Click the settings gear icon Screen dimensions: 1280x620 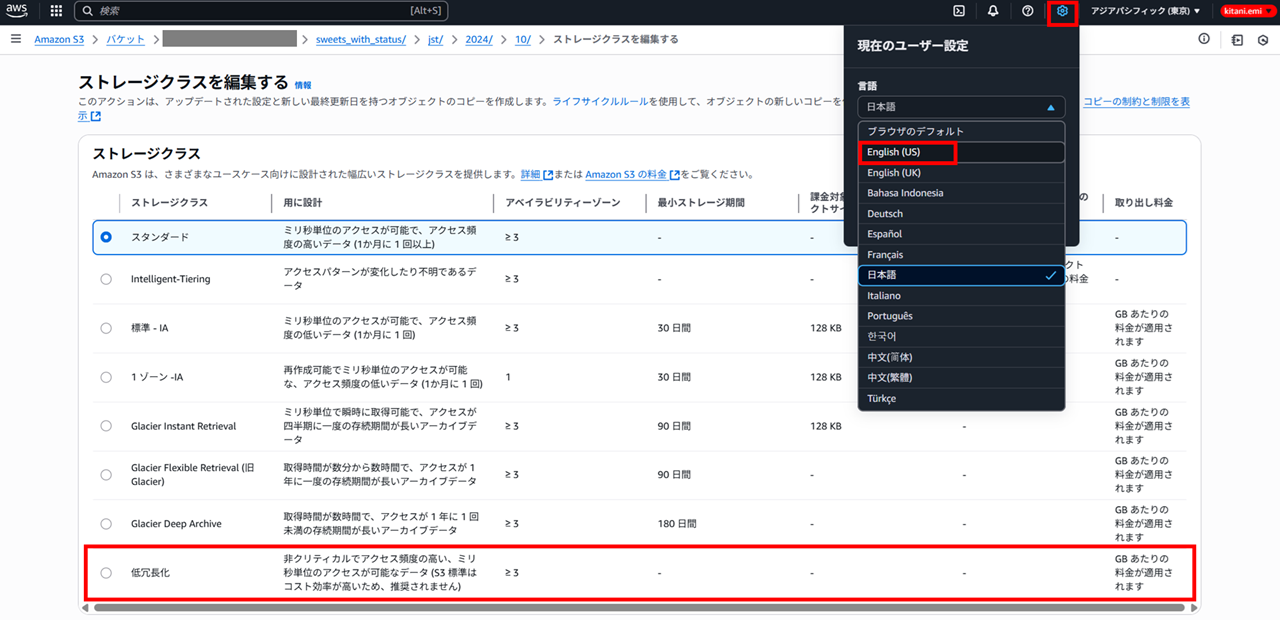(1063, 11)
